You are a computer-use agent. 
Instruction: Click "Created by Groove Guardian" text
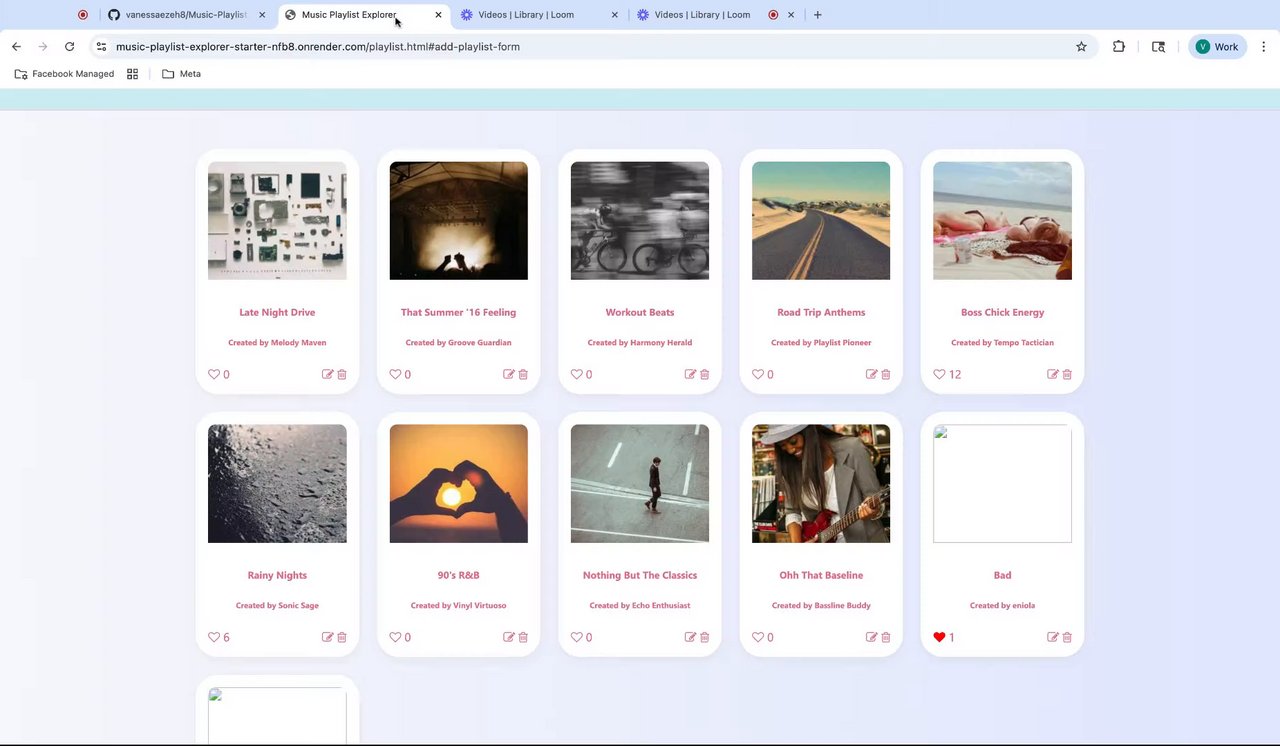458,342
